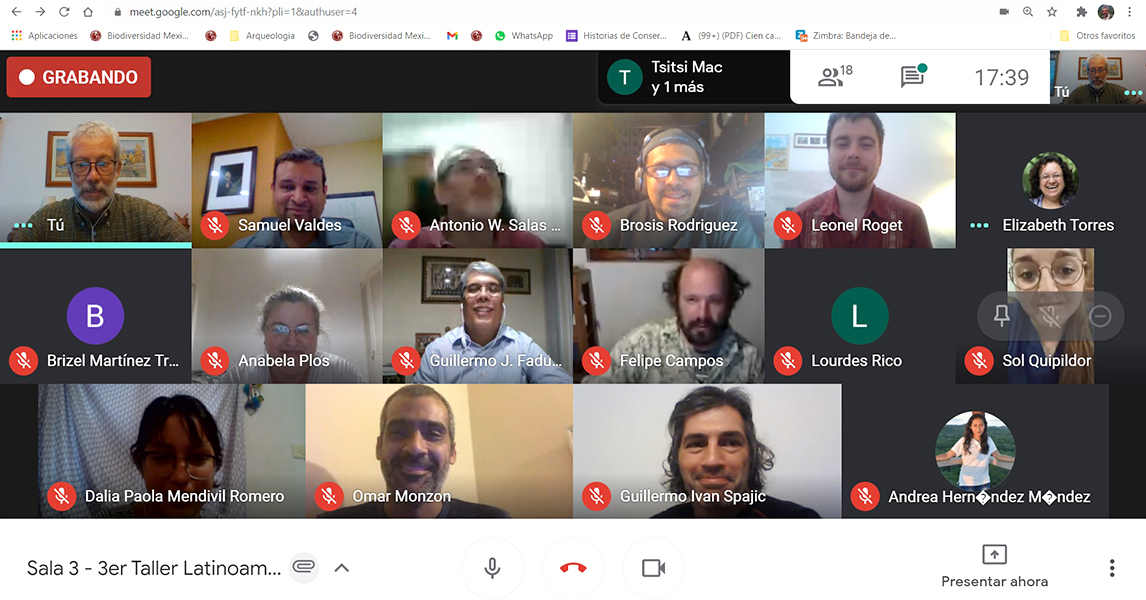Viewport: 1146px width, 600px height.
Task: Mute Sol Quipildor's microphone overlay button
Action: click(1050, 316)
